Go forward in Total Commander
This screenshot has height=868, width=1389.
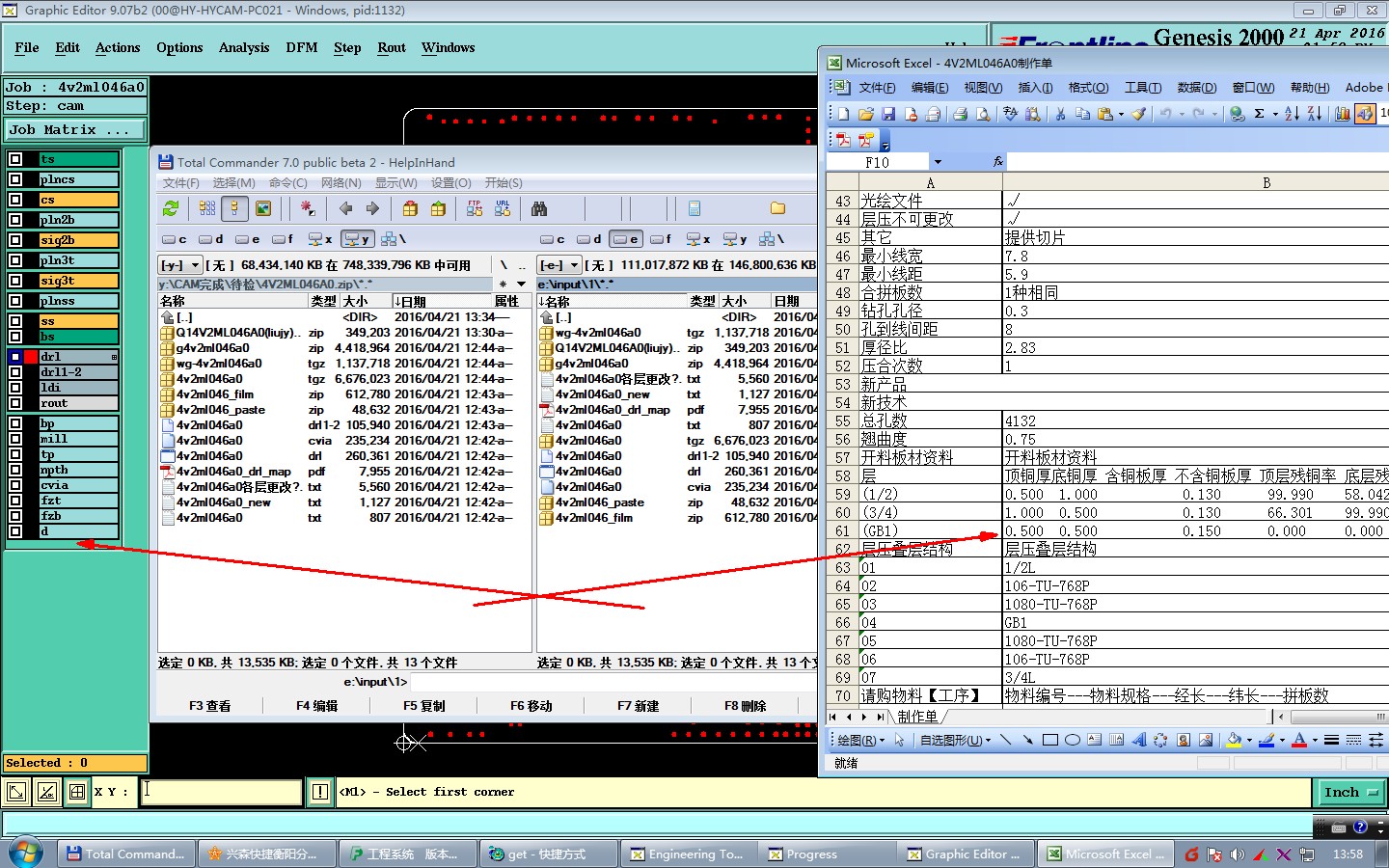372,208
